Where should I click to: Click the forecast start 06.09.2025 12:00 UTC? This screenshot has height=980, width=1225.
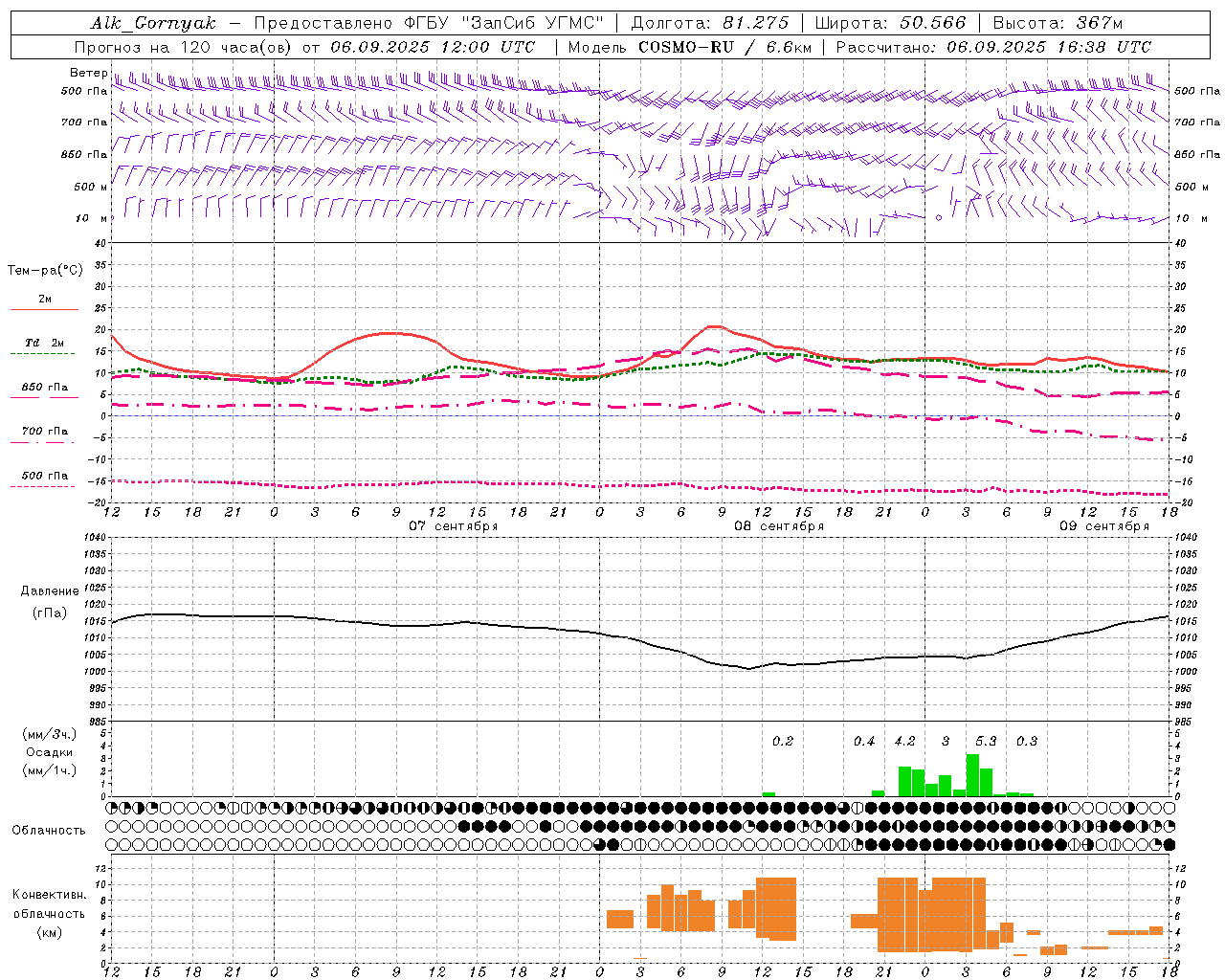433,47
